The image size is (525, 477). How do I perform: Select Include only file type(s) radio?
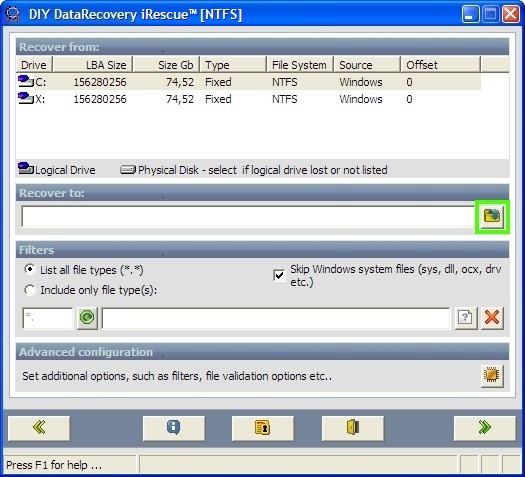pos(29,290)
